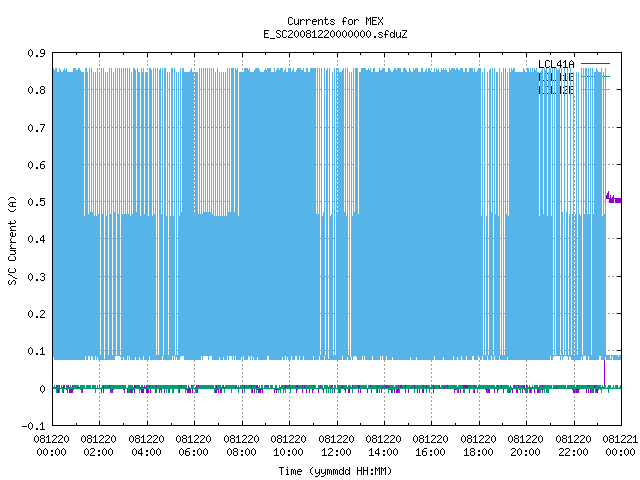The width and height of the screenshot is (640, 480).
Task: Click the 0.9 y-axis value
Action: [36, 53]
